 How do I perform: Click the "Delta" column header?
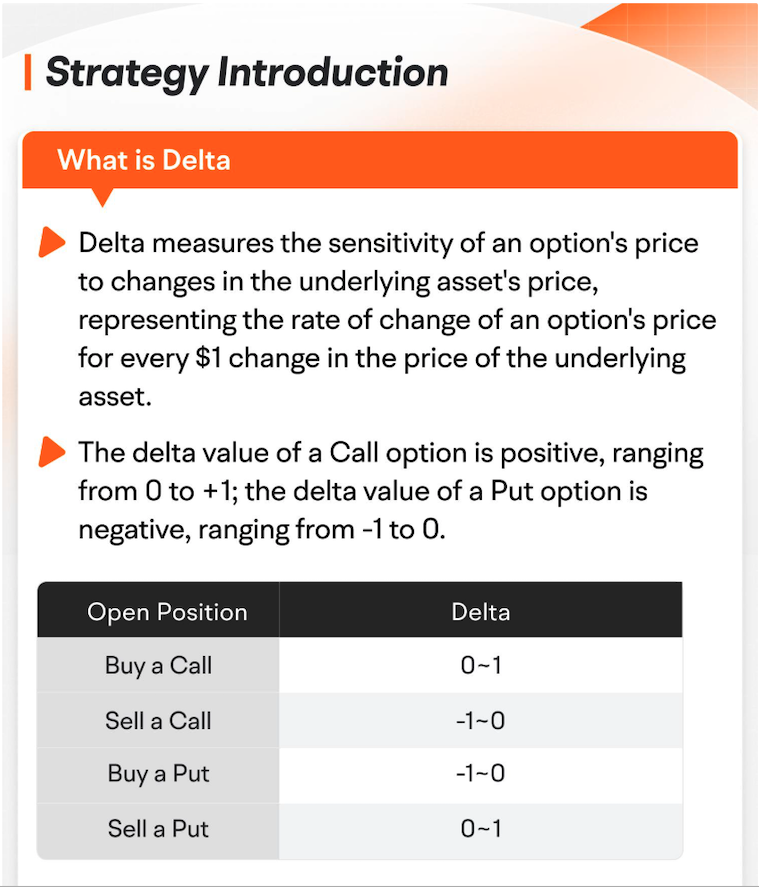click(x=480, y=612)
